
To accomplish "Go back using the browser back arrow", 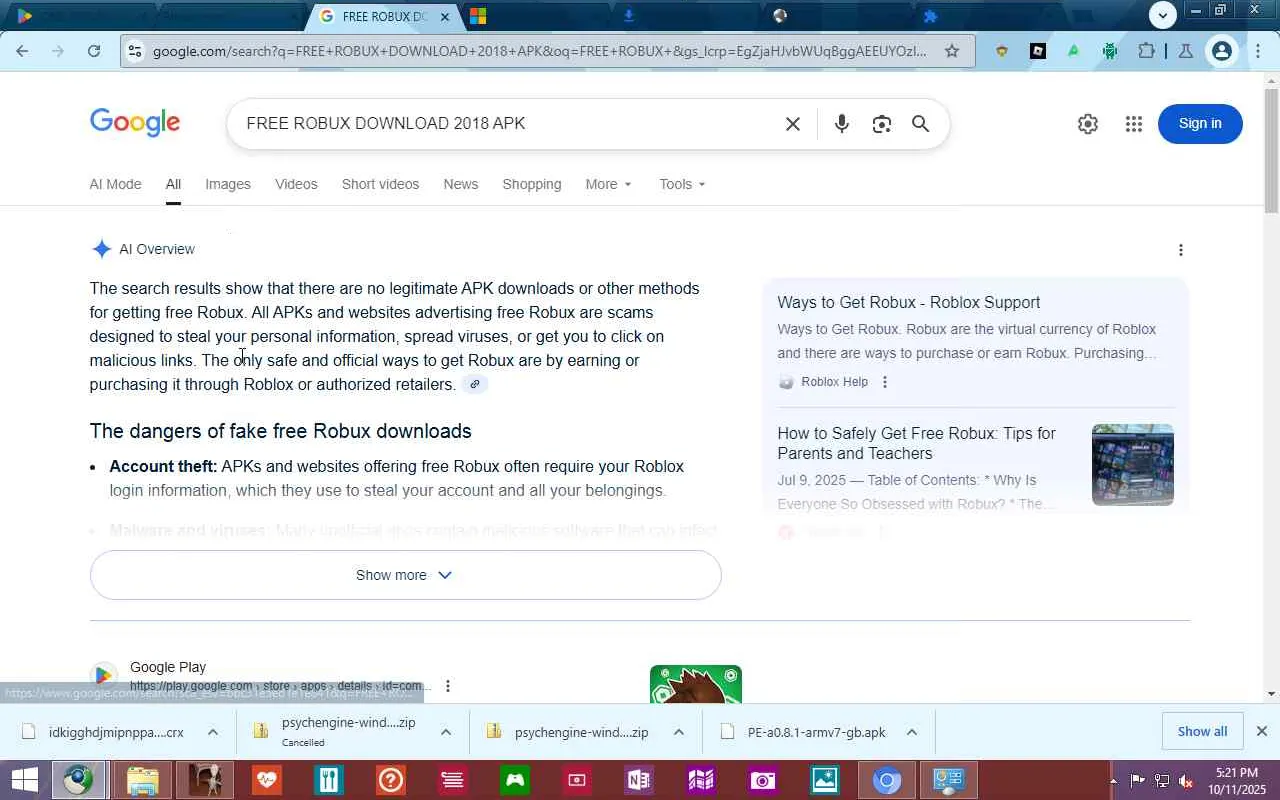I will 22,51.
